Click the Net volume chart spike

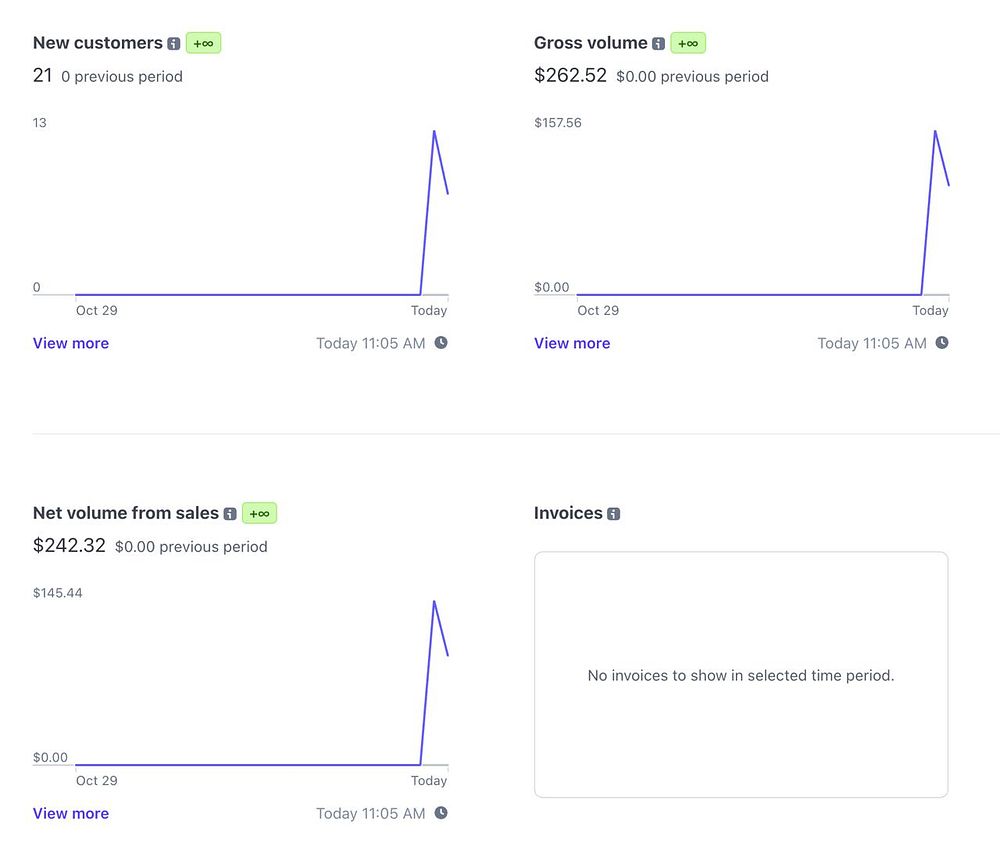[434, 601]
